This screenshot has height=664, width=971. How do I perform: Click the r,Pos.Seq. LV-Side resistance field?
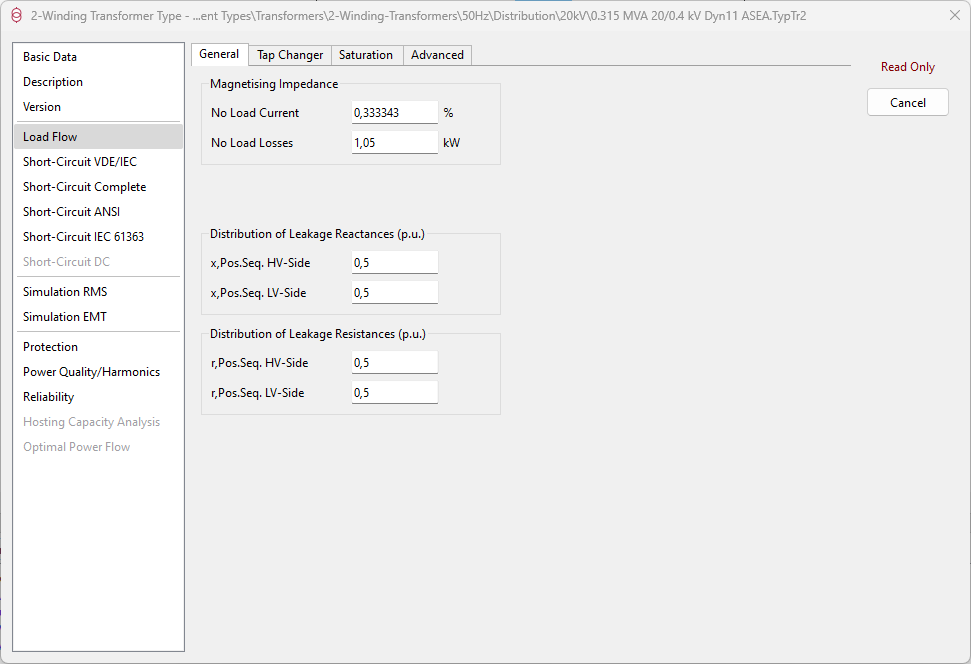tap(394, 393)
